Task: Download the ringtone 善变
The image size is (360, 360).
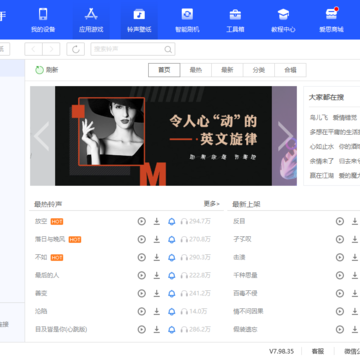Action: click(x=157, y=293)
